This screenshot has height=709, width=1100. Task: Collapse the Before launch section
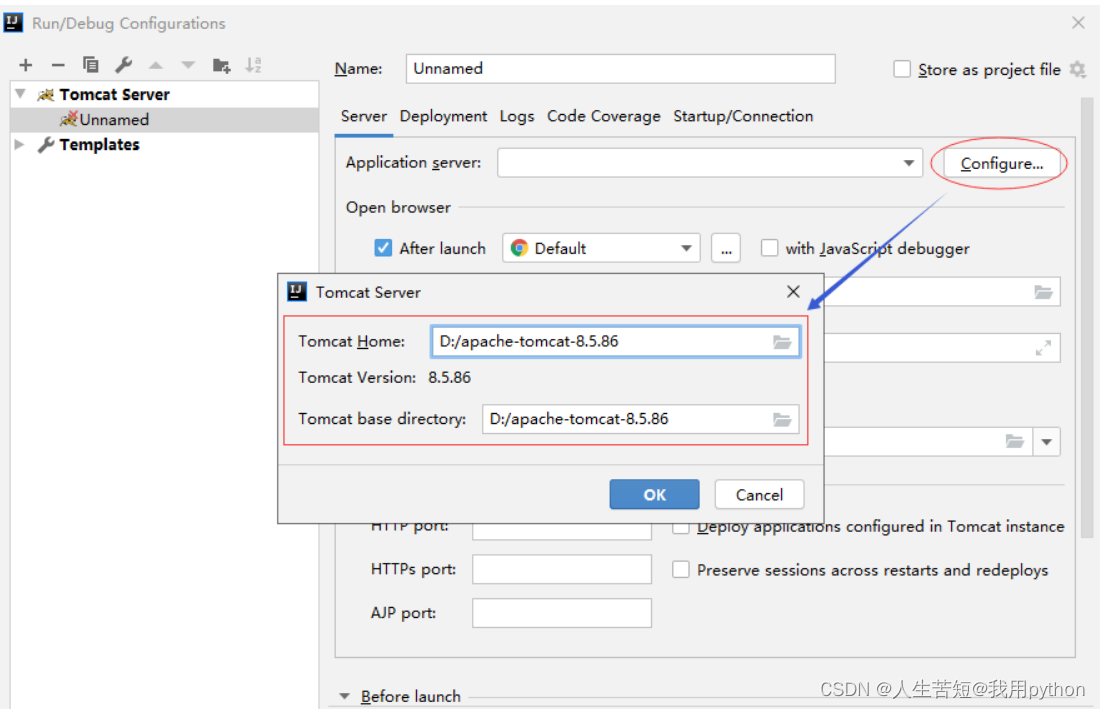[344, 696]
